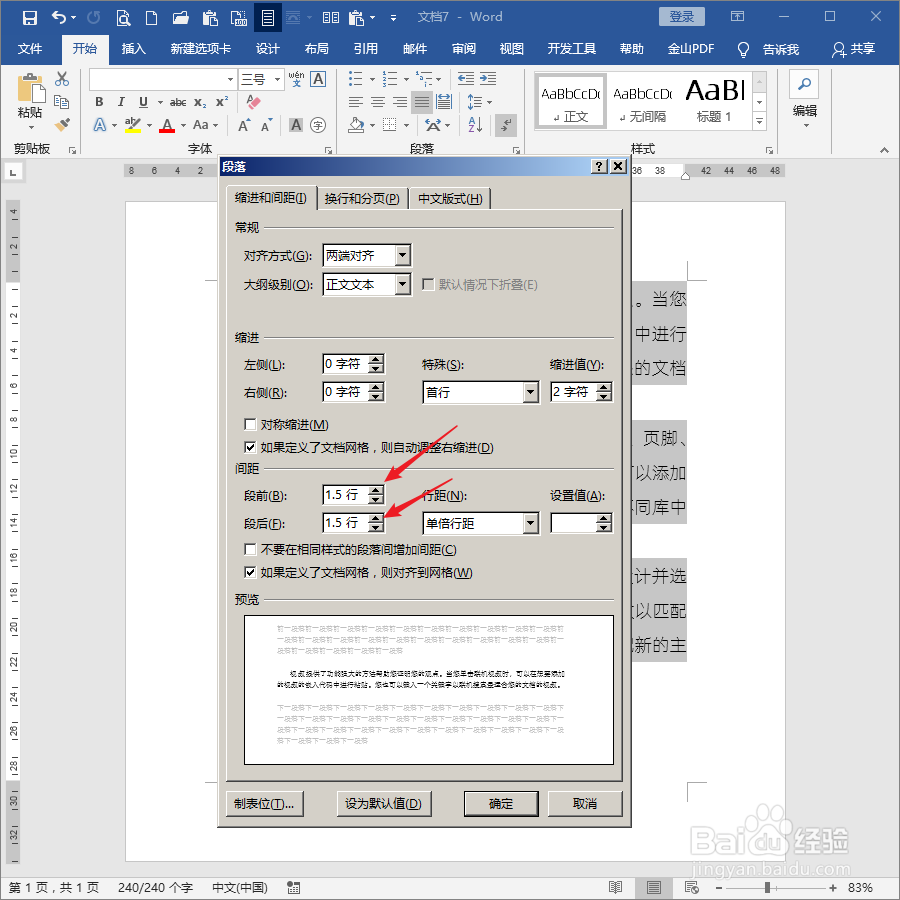The width and height of the screenshot is (900, 900).
Task: Increase 段前 spacing with up stepper
Action: [x=376, y=490]
